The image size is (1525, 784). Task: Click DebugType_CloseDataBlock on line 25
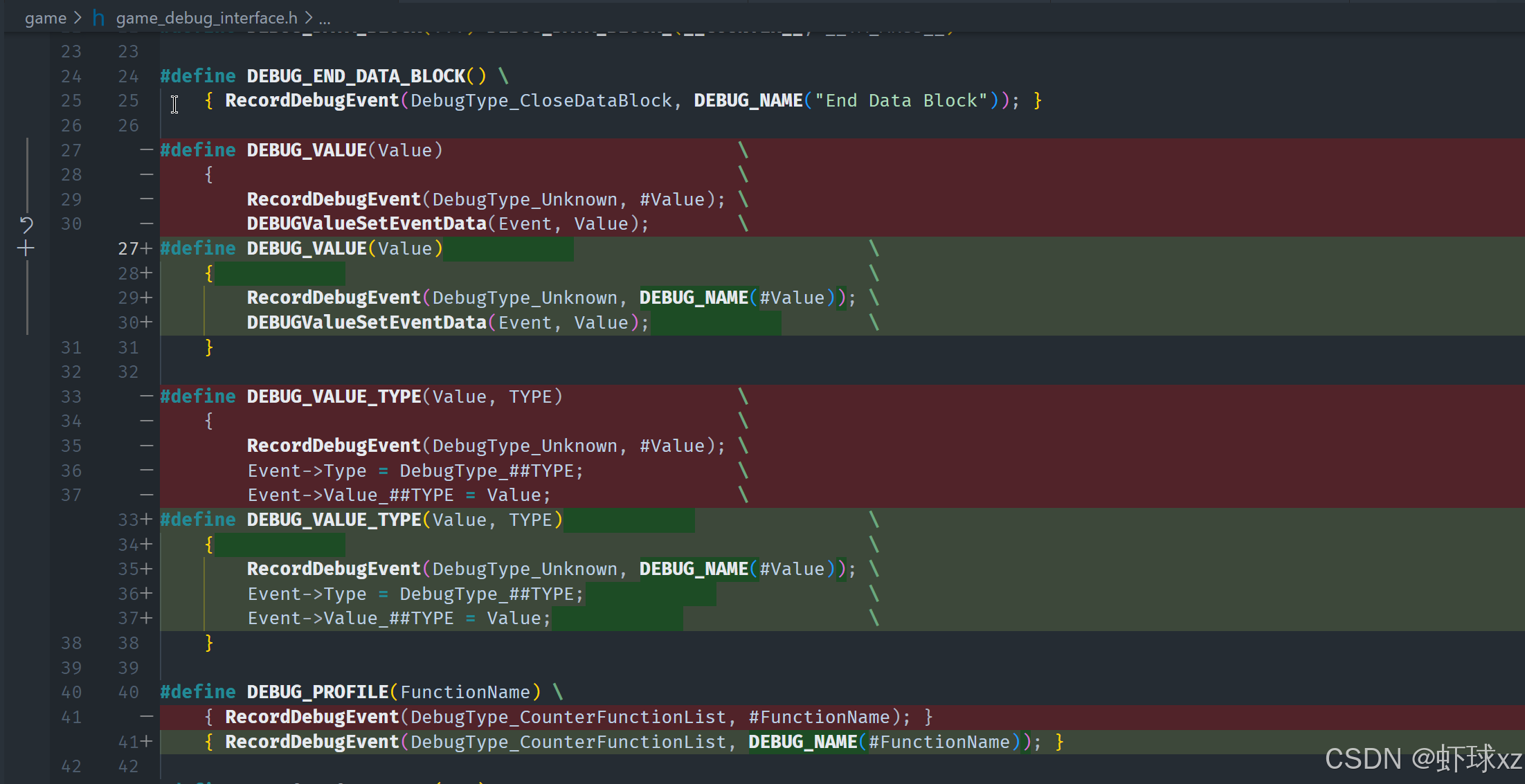pos(541,100)
